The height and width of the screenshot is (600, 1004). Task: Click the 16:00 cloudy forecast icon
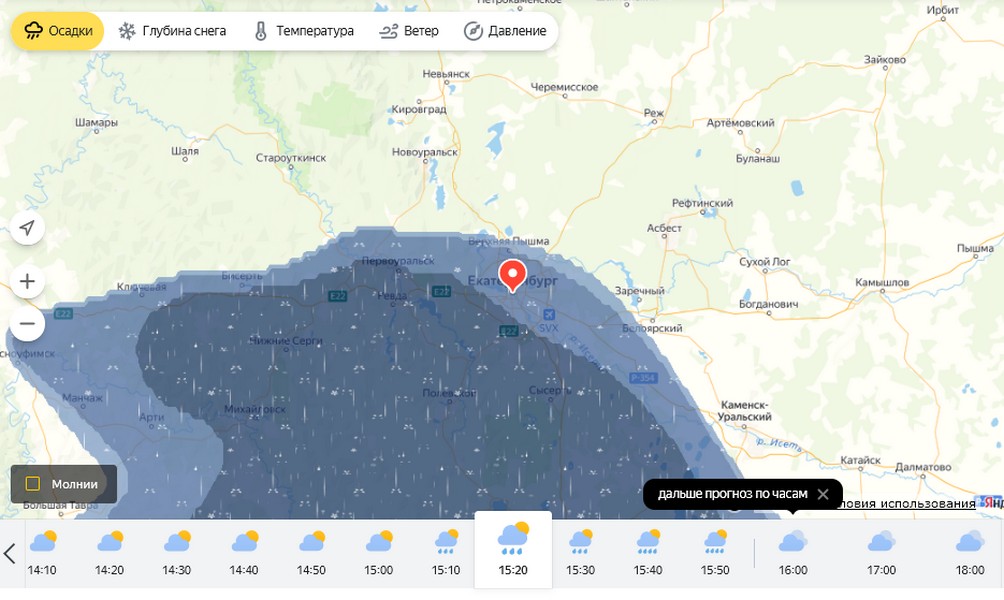(x=793, y=543)
